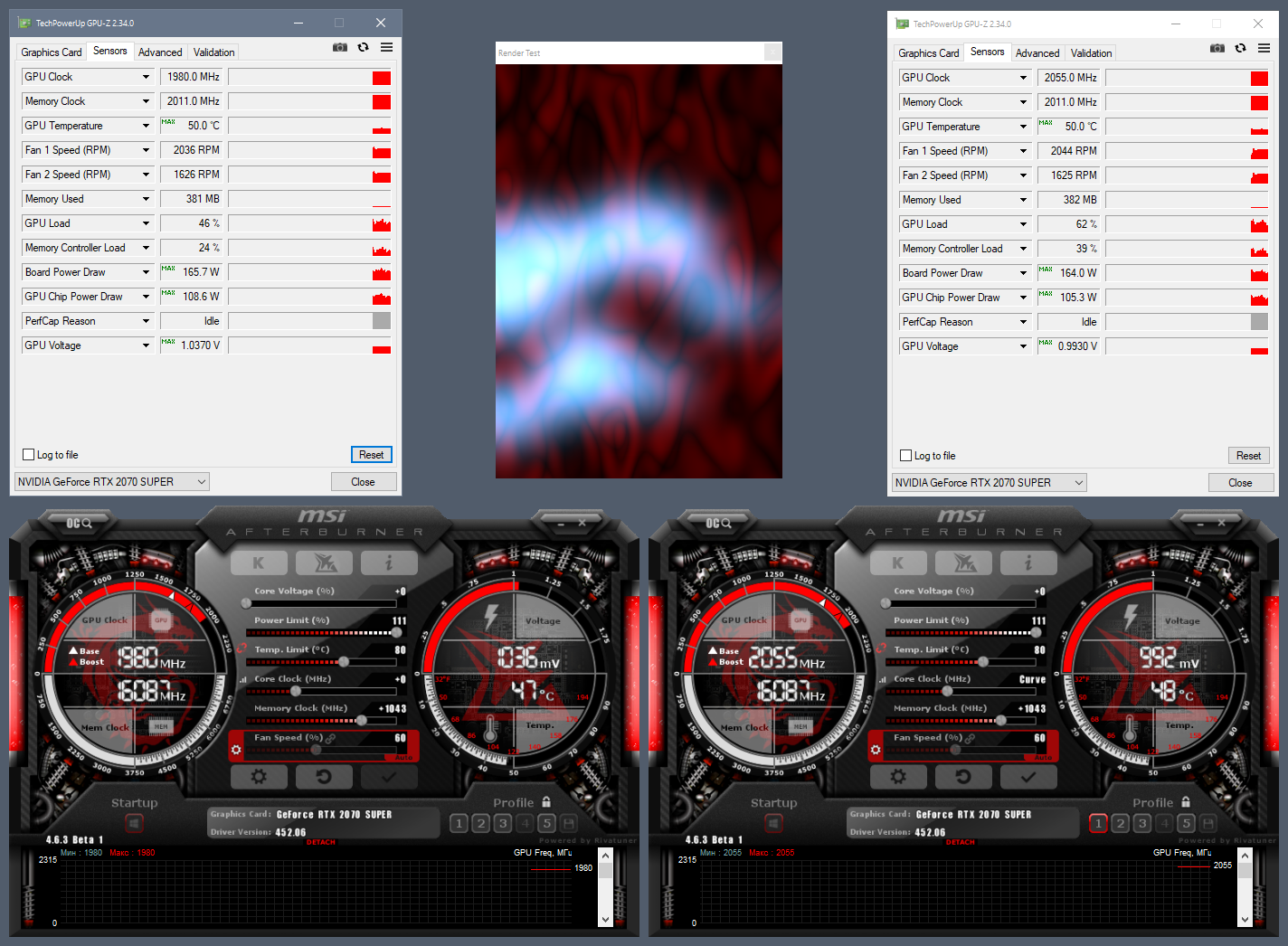1288x946 pixels.
Task: Expand GPU Temperature dropdown in right GPU-Z
Action: click(1023, 127)
